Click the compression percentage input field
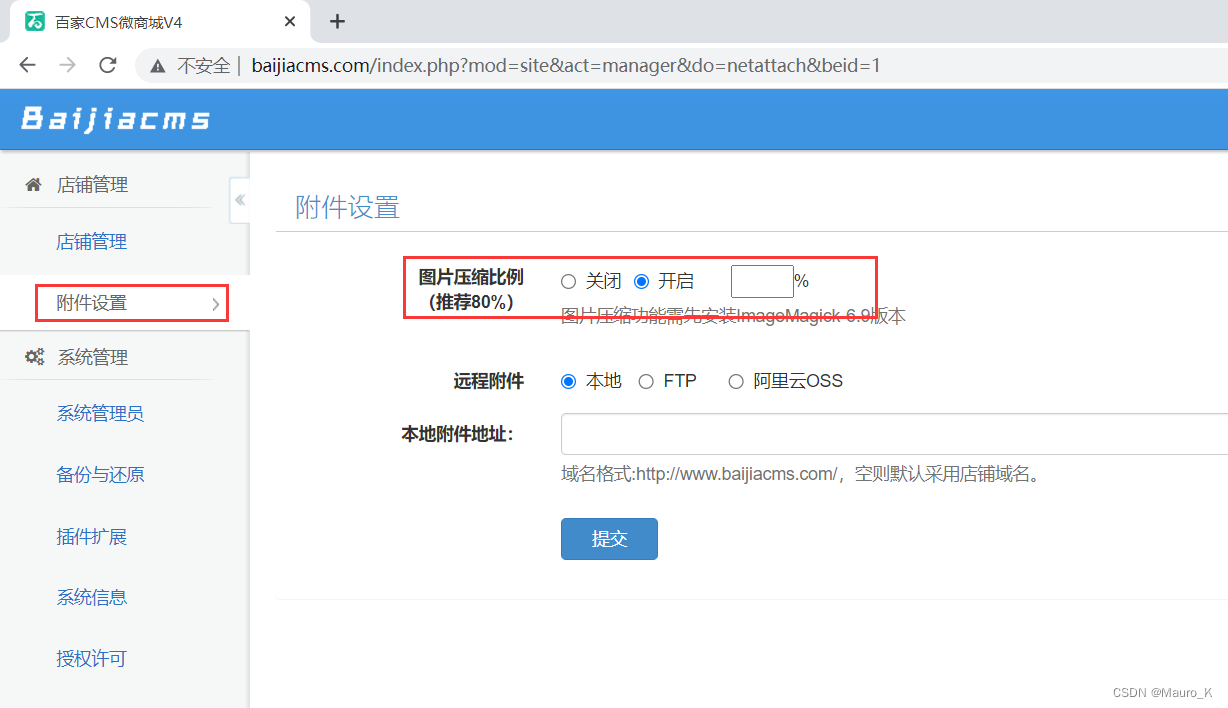Image resolution: width=1228 pixels, height=708 pixels. point(762,281)
